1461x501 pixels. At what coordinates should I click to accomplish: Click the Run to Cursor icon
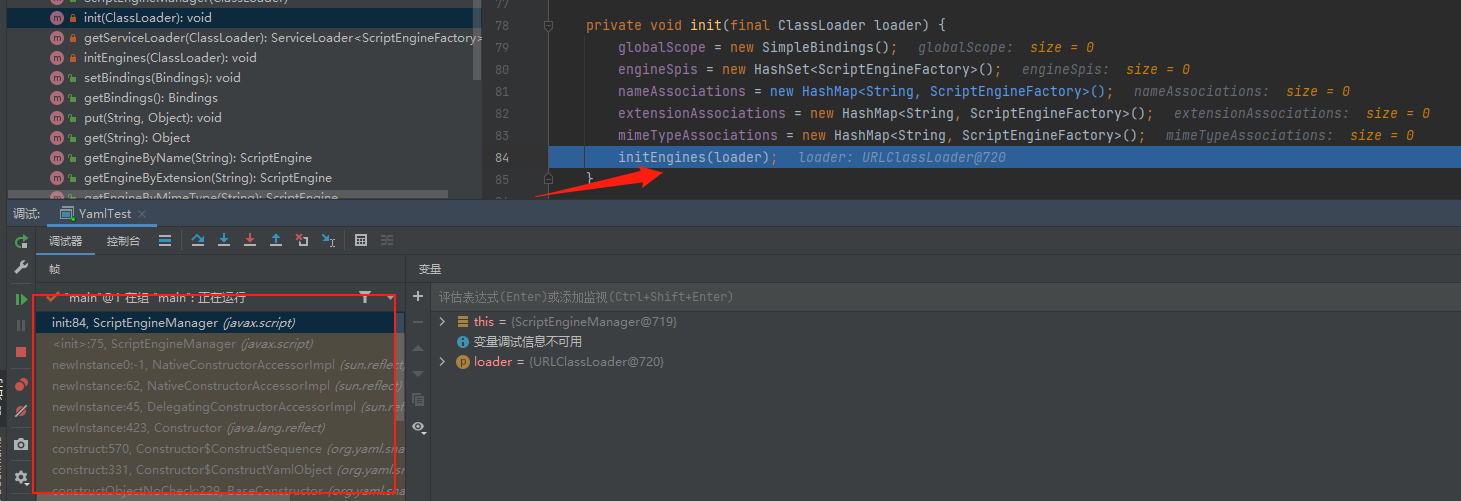[x=328, y=241]
